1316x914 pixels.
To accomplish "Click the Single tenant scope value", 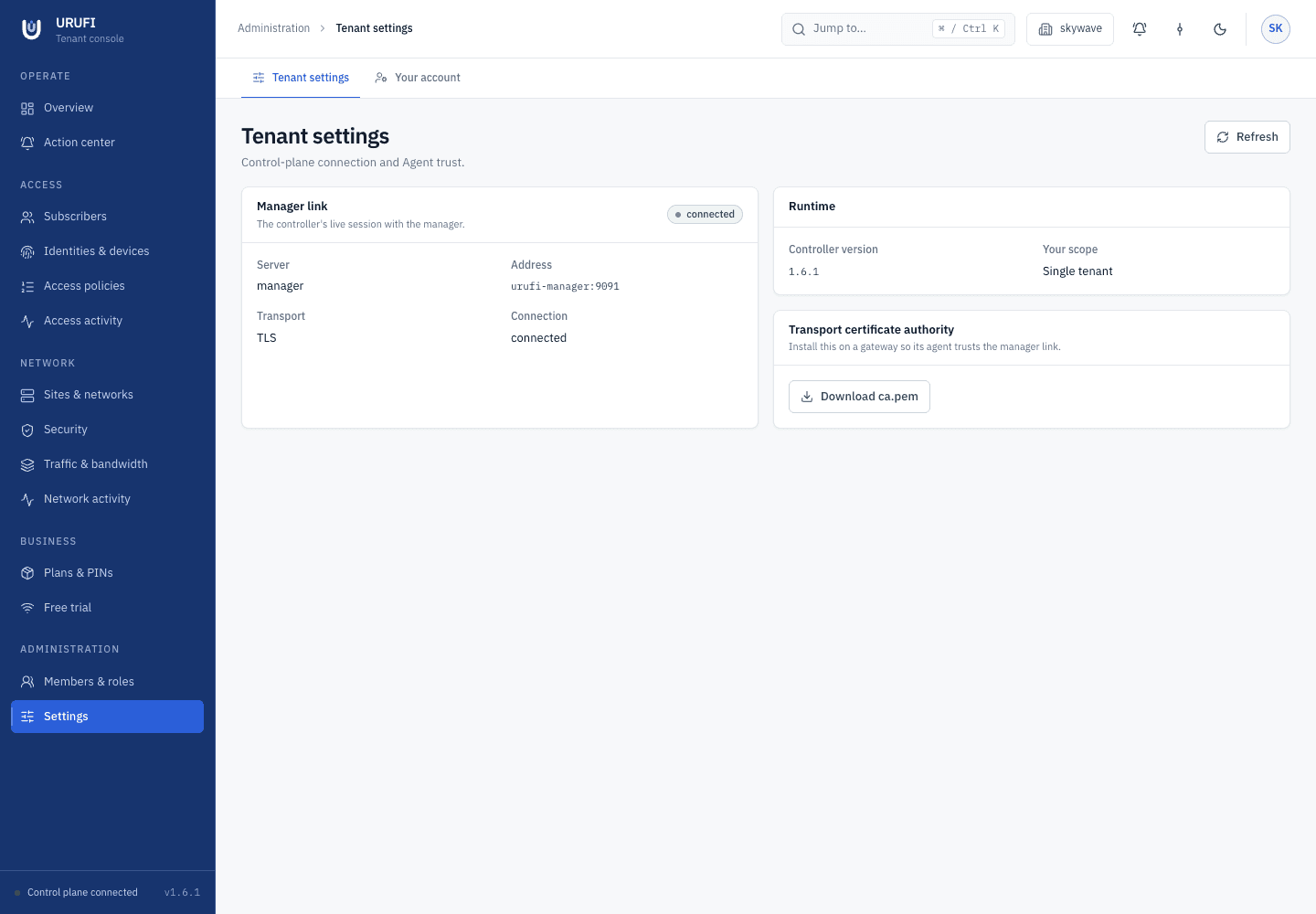I will (1077, 271).
